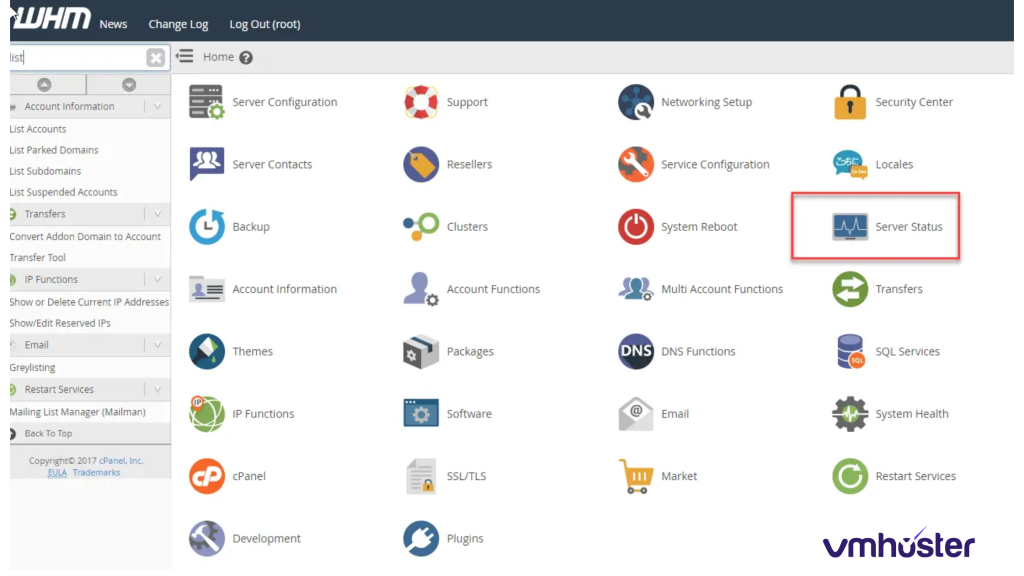1024x576 pixels.
Task: Click the System Reboot power icon
Action: pyautogui.click(x=637, y=226)
